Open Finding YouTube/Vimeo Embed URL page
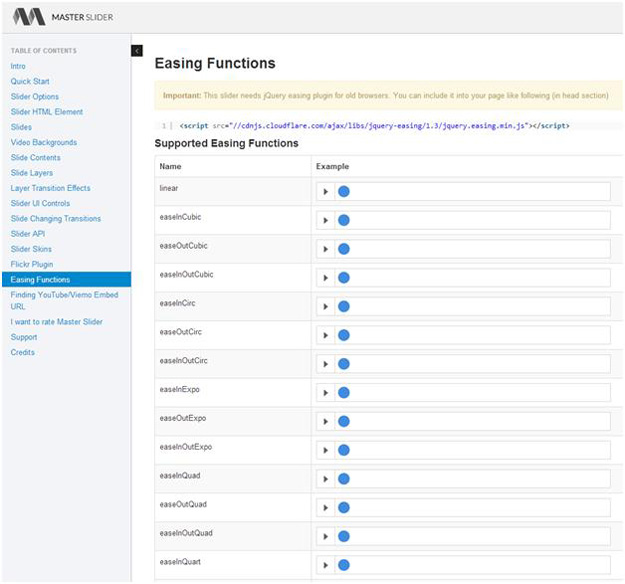Image resolution: width=625 pixels, height=584 pixels. (64, 301)
